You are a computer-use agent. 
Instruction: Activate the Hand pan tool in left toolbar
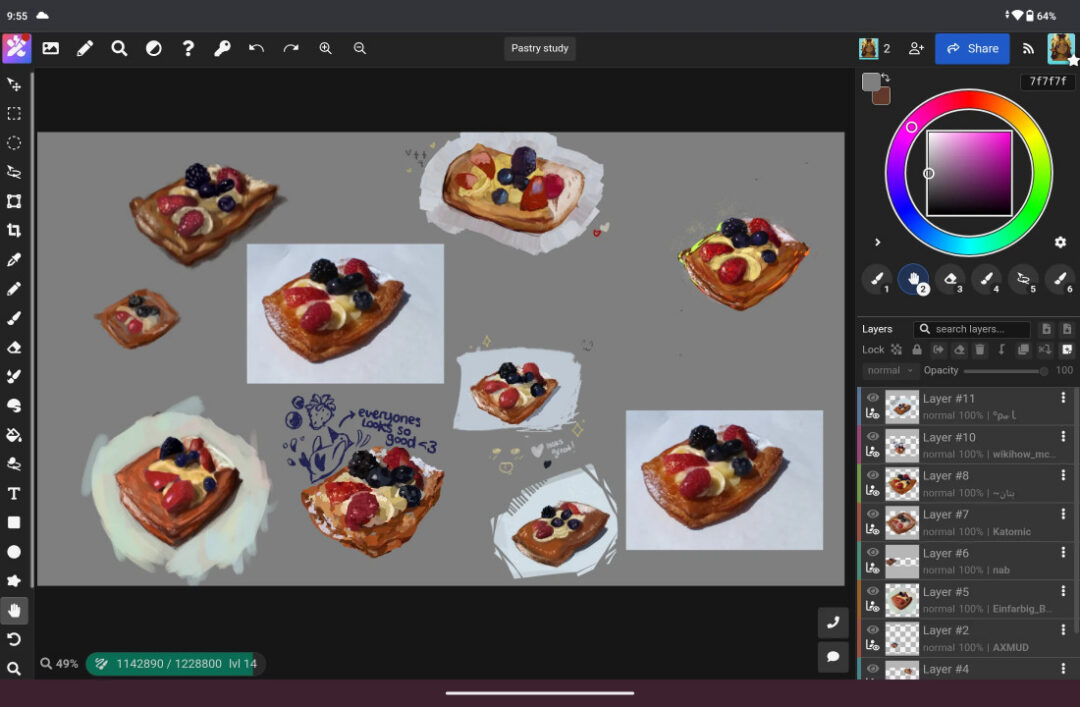pos(14,611)
